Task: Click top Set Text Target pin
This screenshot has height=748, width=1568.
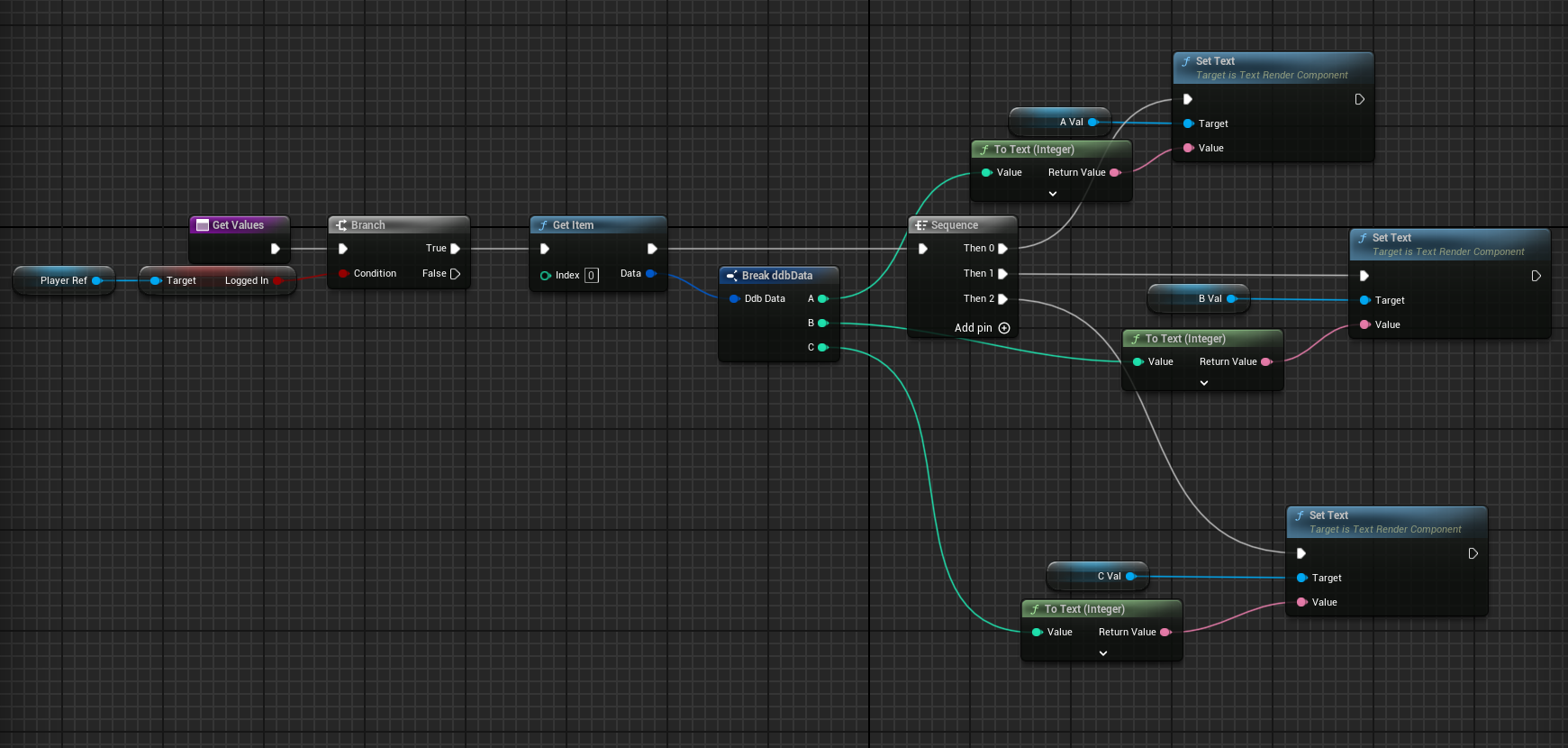Action: pyautogui.click(x=1188, y=123)
